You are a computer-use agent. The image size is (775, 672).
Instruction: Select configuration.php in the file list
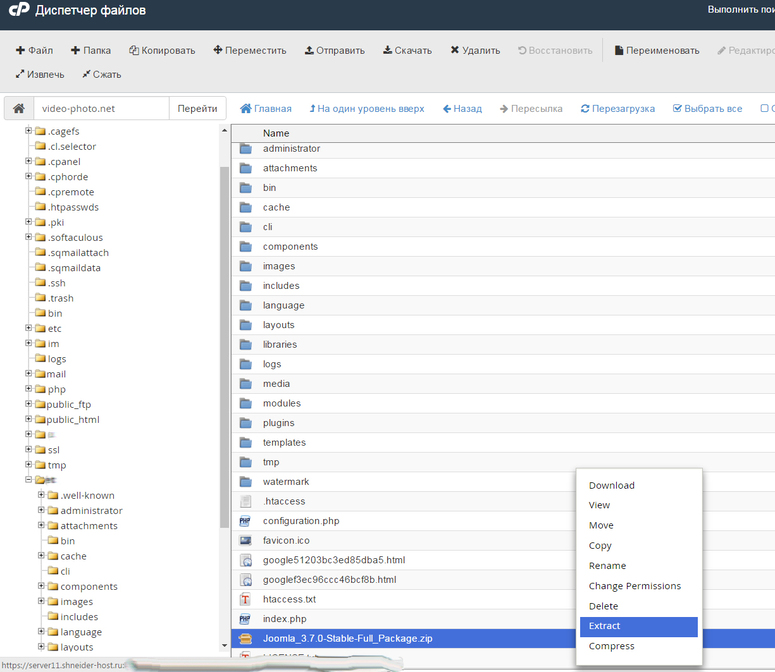pyautogui.click(x=301, y=521)
